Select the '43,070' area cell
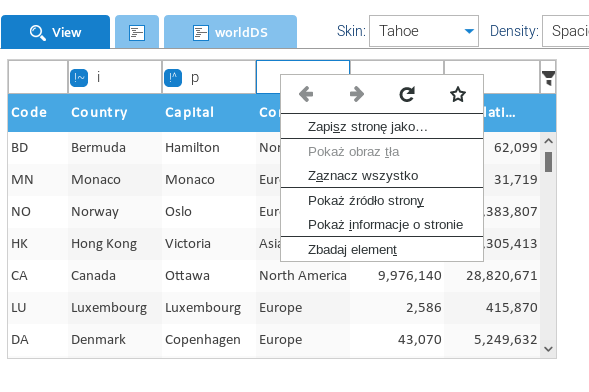 (x=397, y=339)
